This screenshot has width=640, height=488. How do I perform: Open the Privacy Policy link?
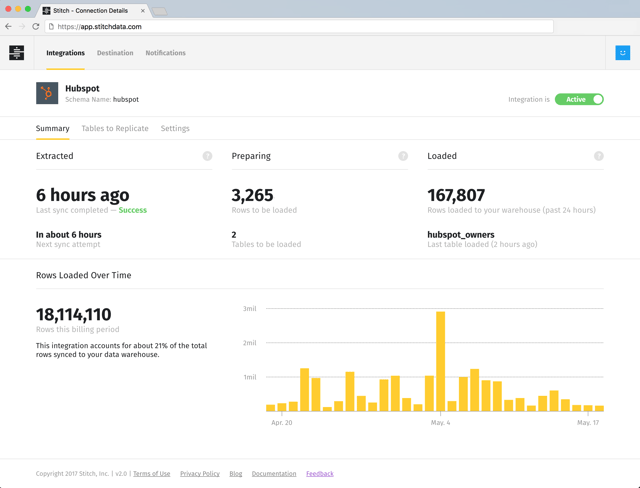tap(199, 474)
